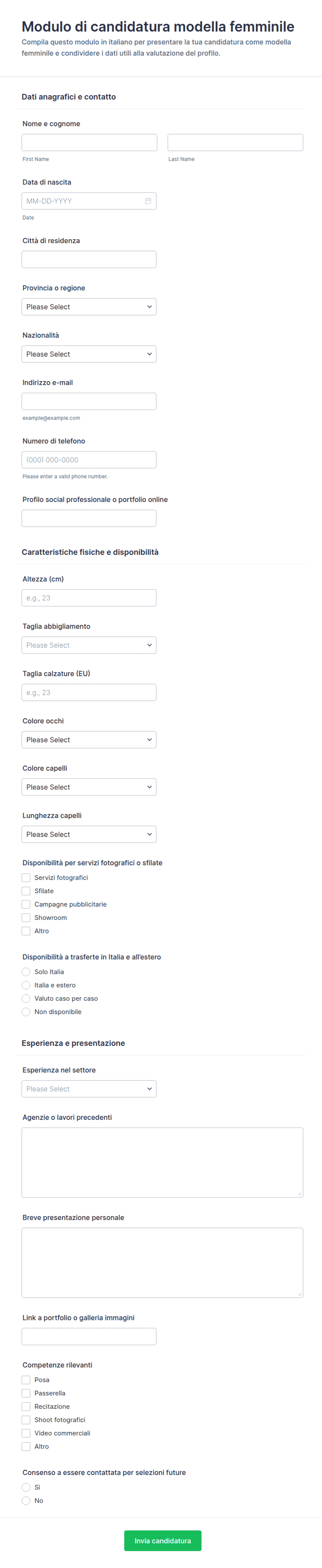Select Non disponibile travel option

(26, 1012)
